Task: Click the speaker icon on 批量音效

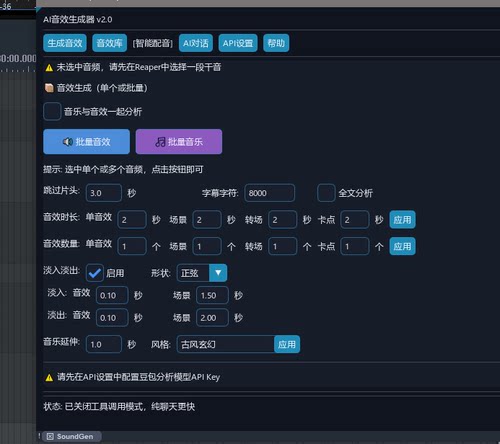Action: [x=68, y=142]
